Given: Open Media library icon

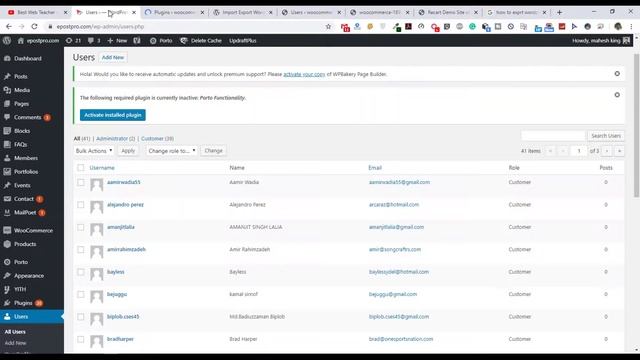Looking at the screenshot, I should point(7,90).
